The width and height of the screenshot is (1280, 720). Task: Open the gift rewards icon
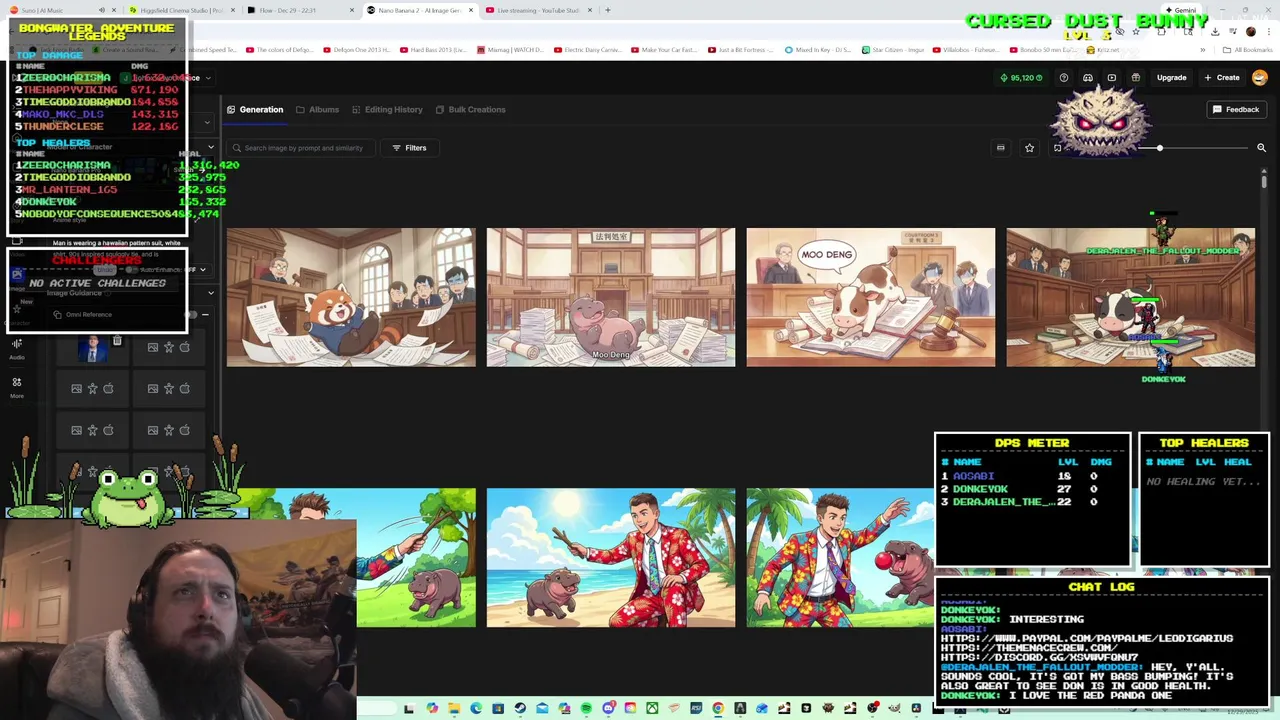pyautogui.click(x=1135, y=78)
